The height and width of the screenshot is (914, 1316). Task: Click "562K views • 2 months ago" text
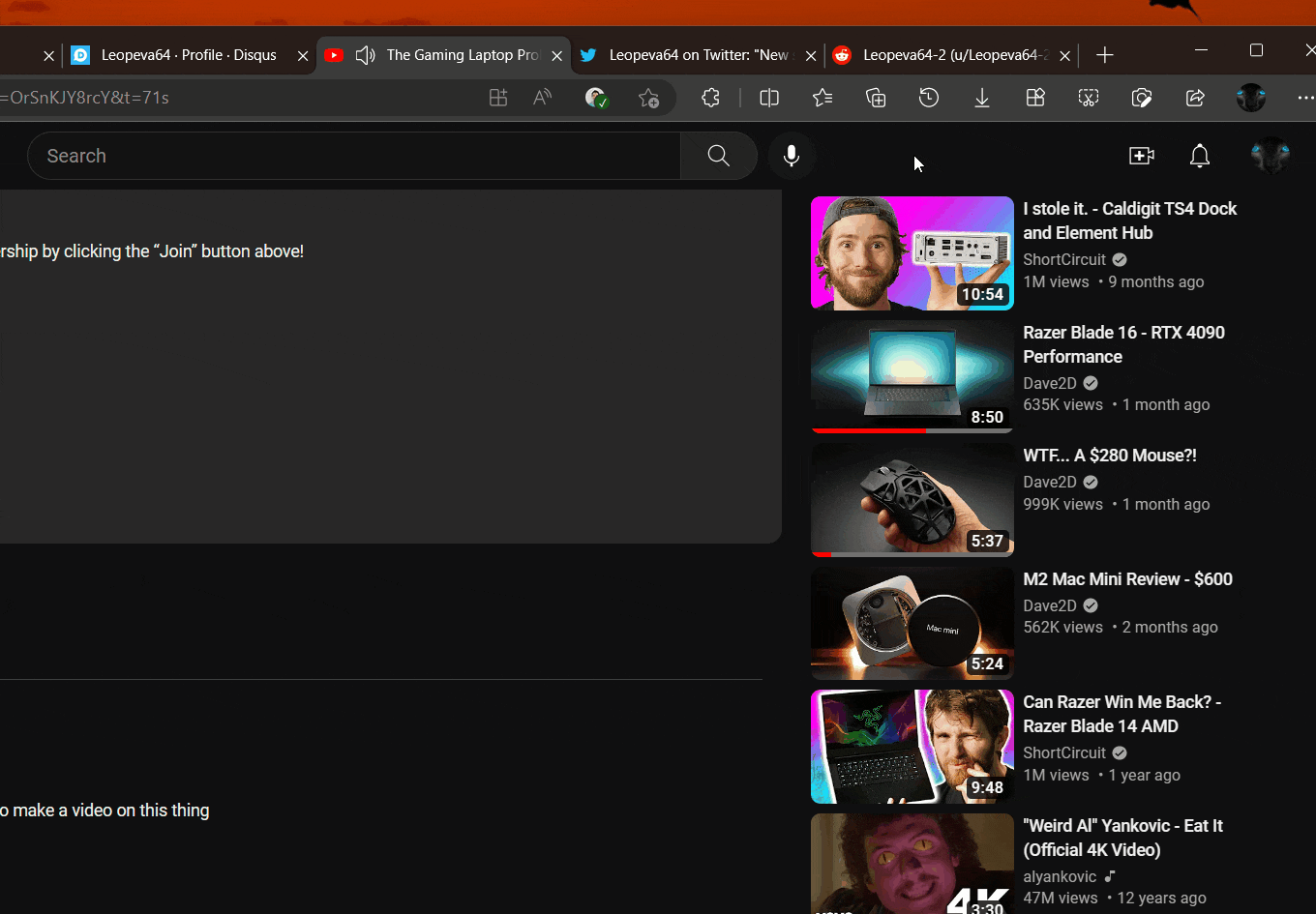coord(1121,627)
